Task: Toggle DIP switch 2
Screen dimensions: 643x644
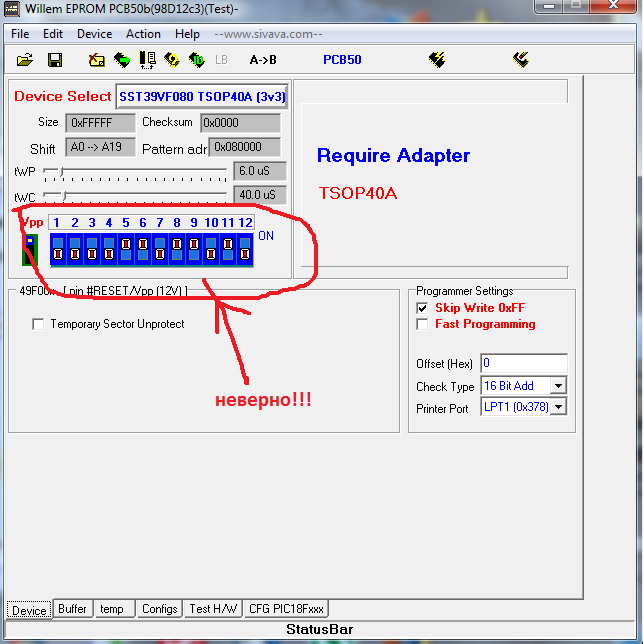Action: pyautogui.click(x=75, y=250)
